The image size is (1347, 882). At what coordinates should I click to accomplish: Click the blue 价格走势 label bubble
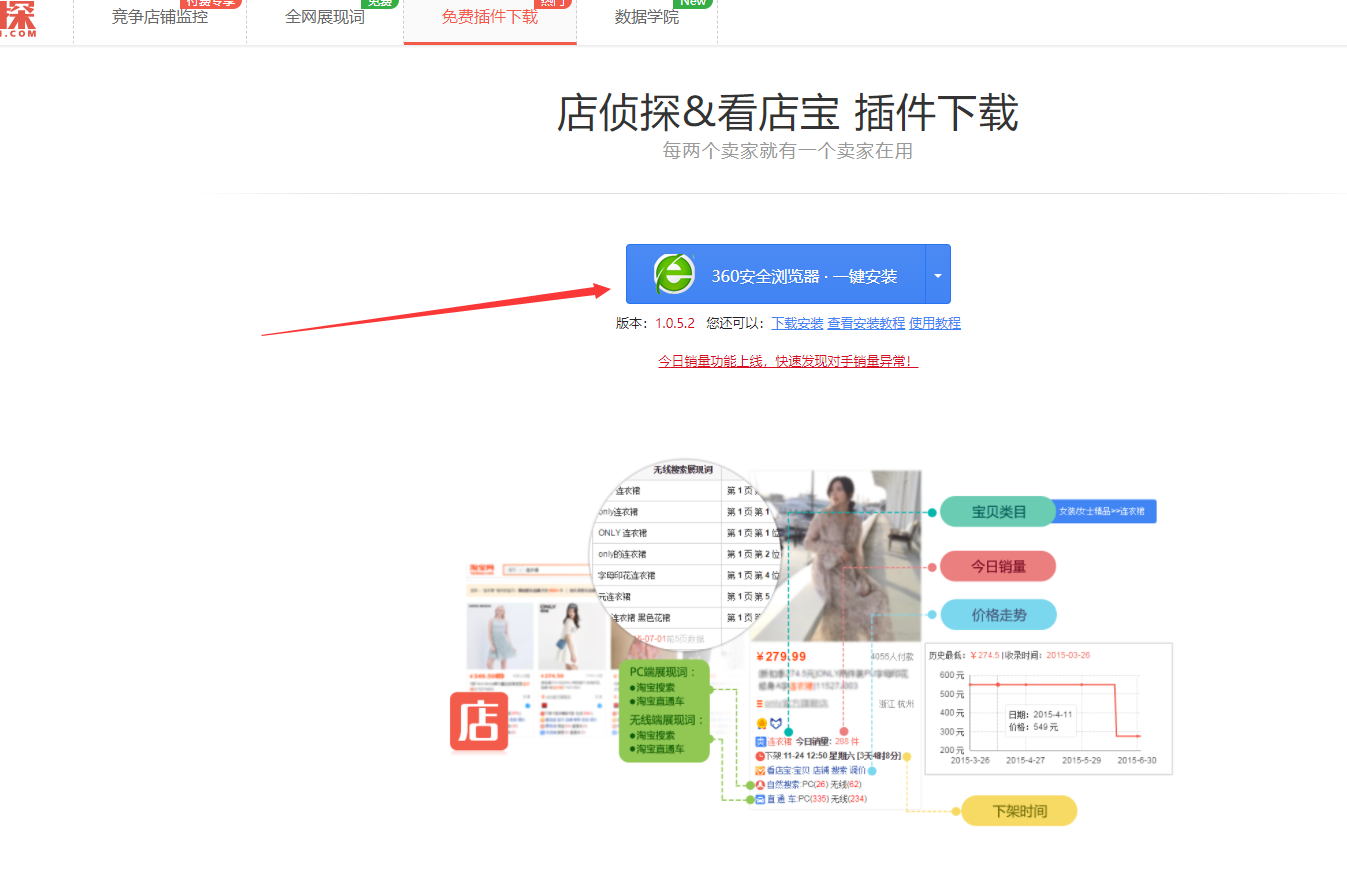[998, 615]
